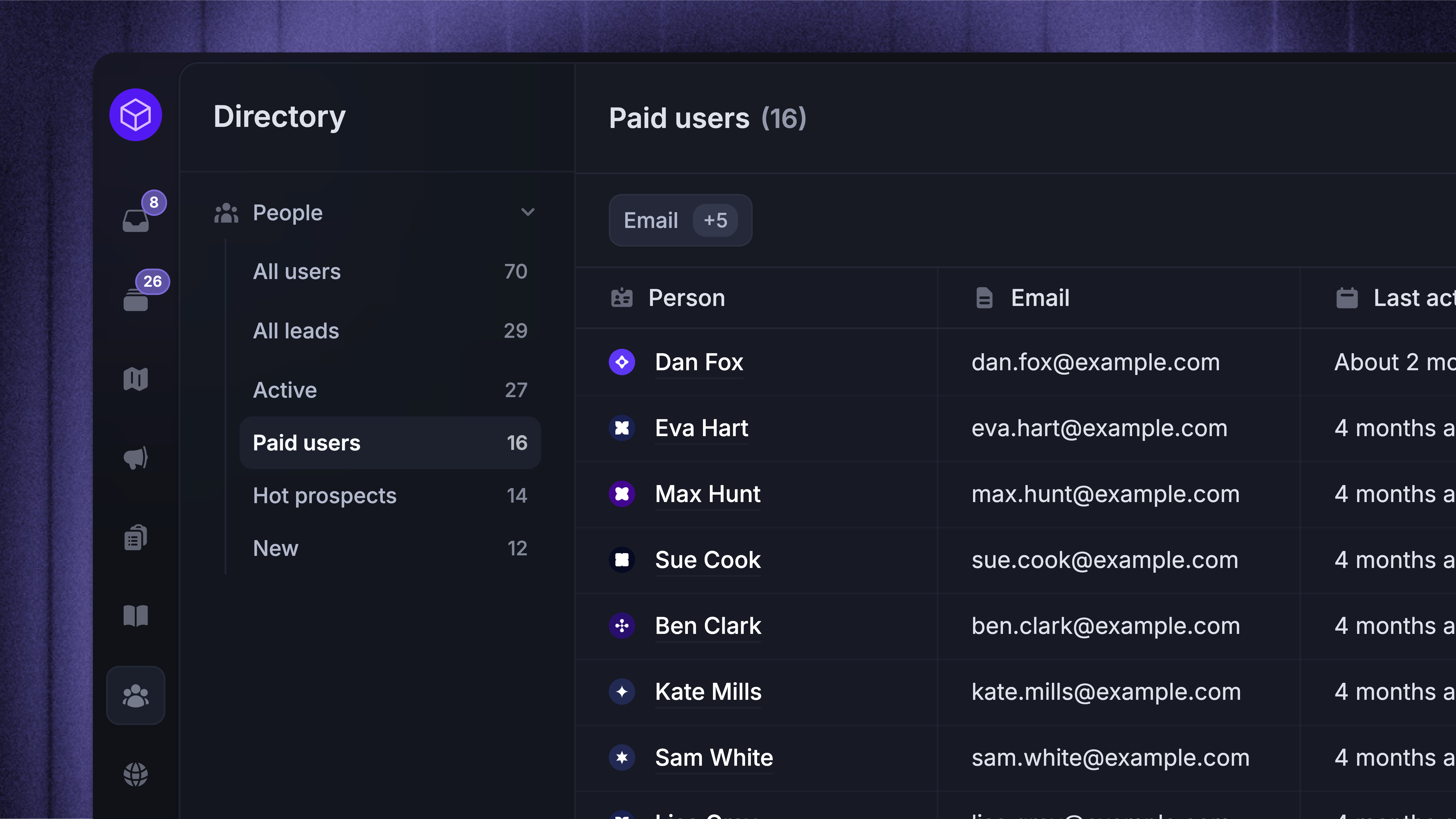Click the People group icon in Directory
1456x819 pixels.
(226, 213)
